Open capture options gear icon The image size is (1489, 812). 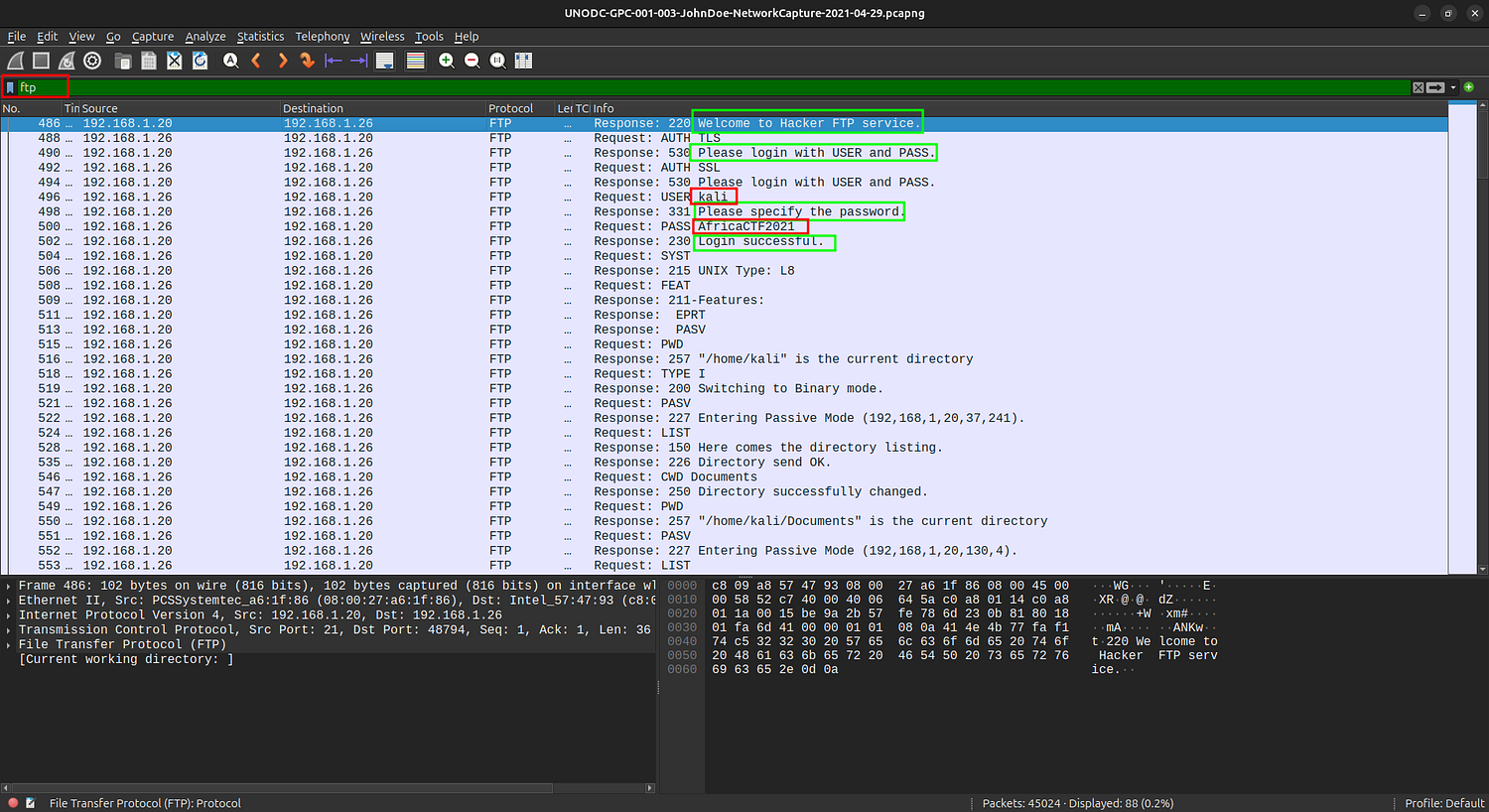pos(92,61)
